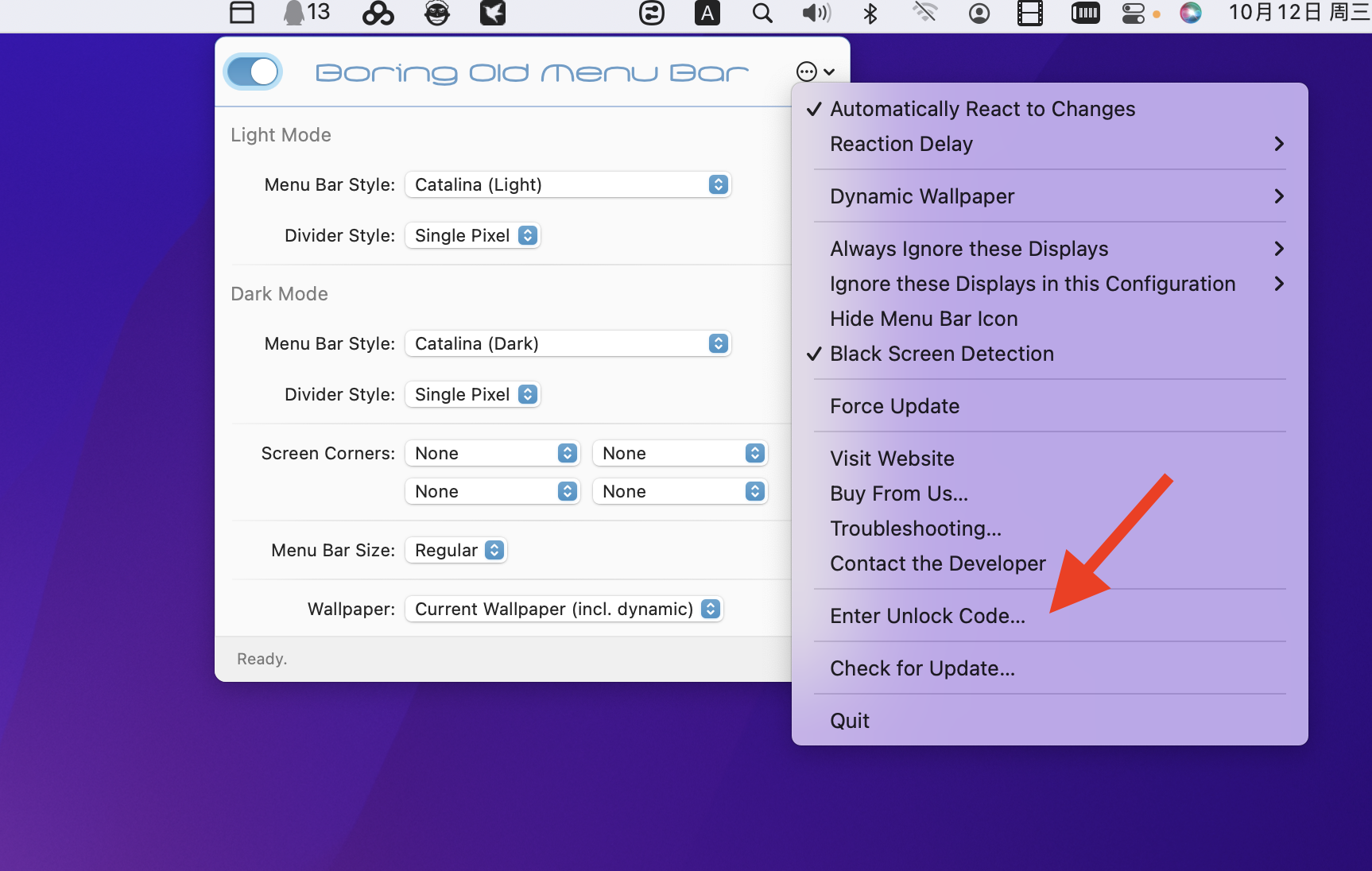Viewport: 1372px width, 871px height.
Task: Select Enter Unlock Code menu item
Action: click(927, 616)
